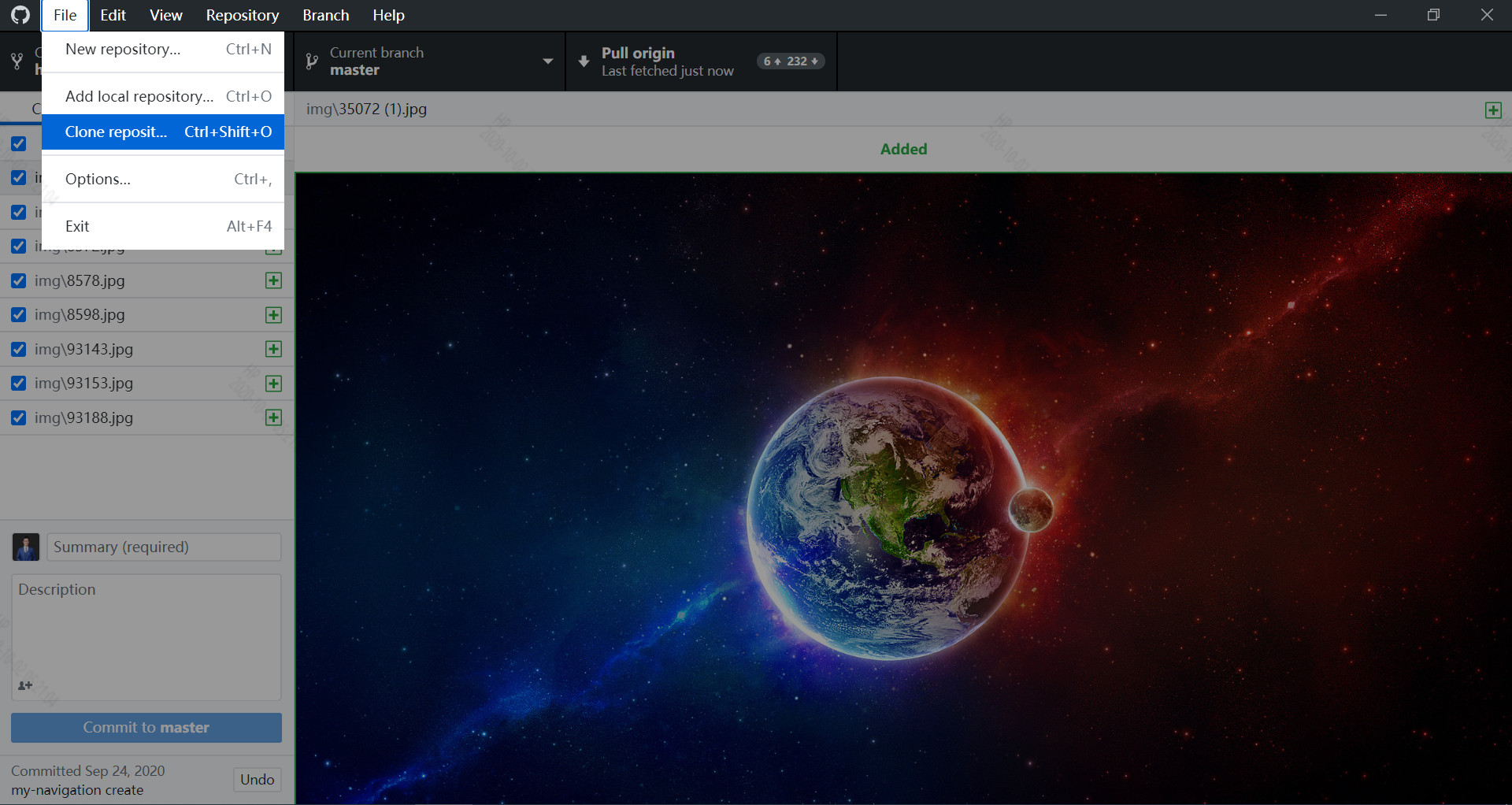The height and width of the screenshot is (805, 1512).
Task: Click the pull down-arrow icon beside Pull origin
Action: point(584,61)
